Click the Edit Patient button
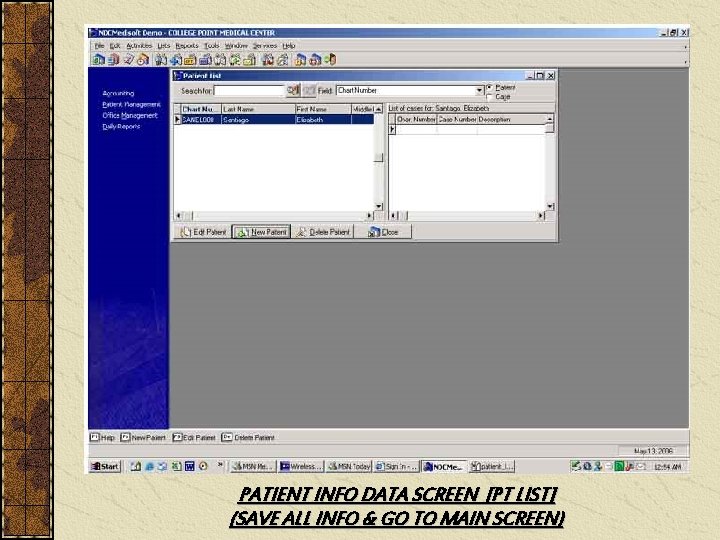 (x=203, y=232)
